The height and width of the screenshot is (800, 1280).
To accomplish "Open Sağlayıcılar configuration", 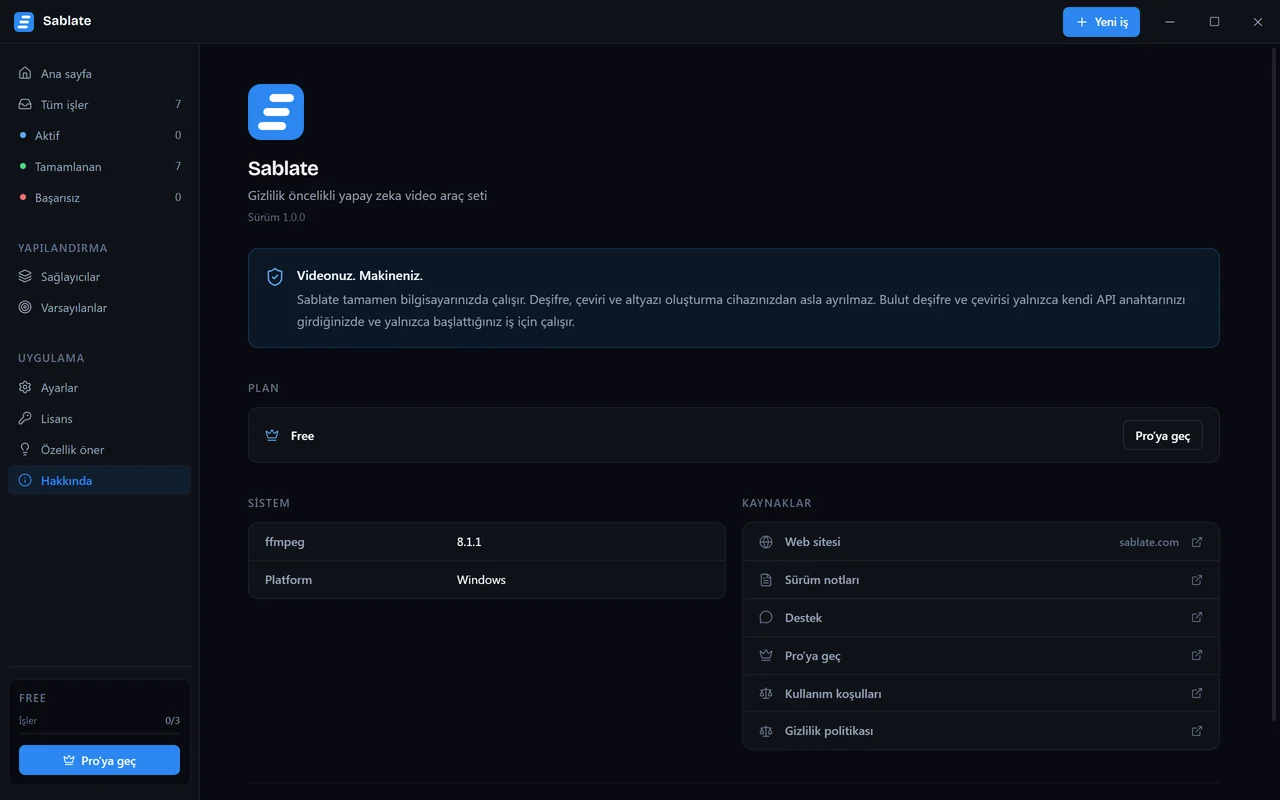I will [99, 277].
